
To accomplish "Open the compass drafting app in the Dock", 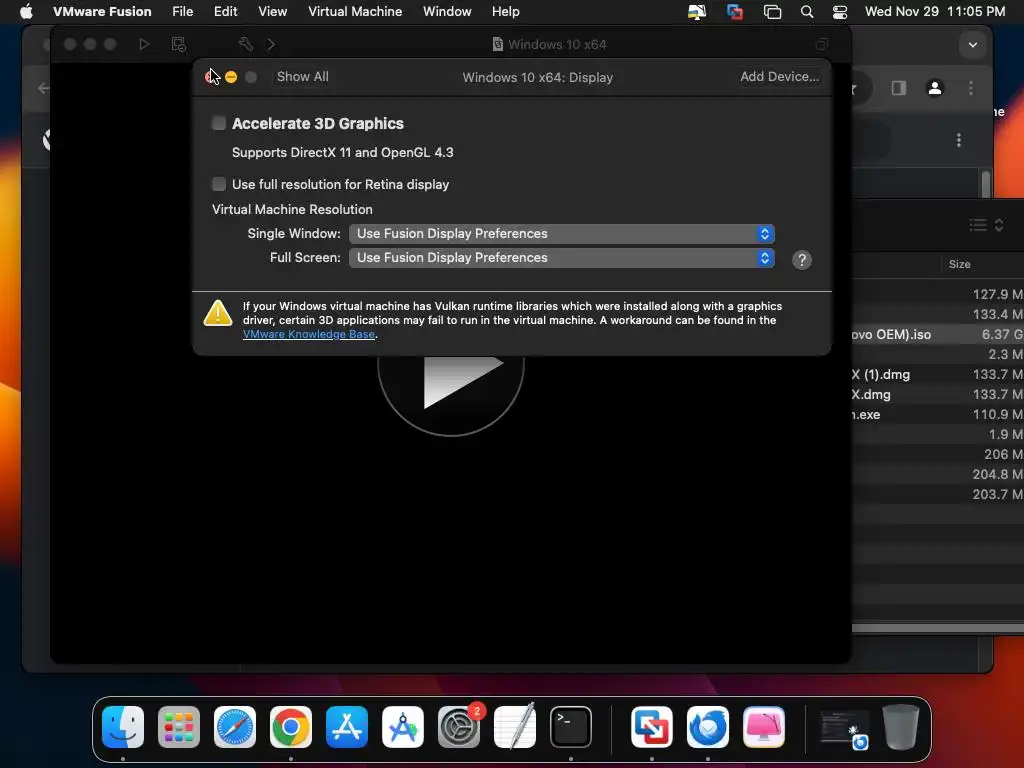I will click(x=402, y=727).
